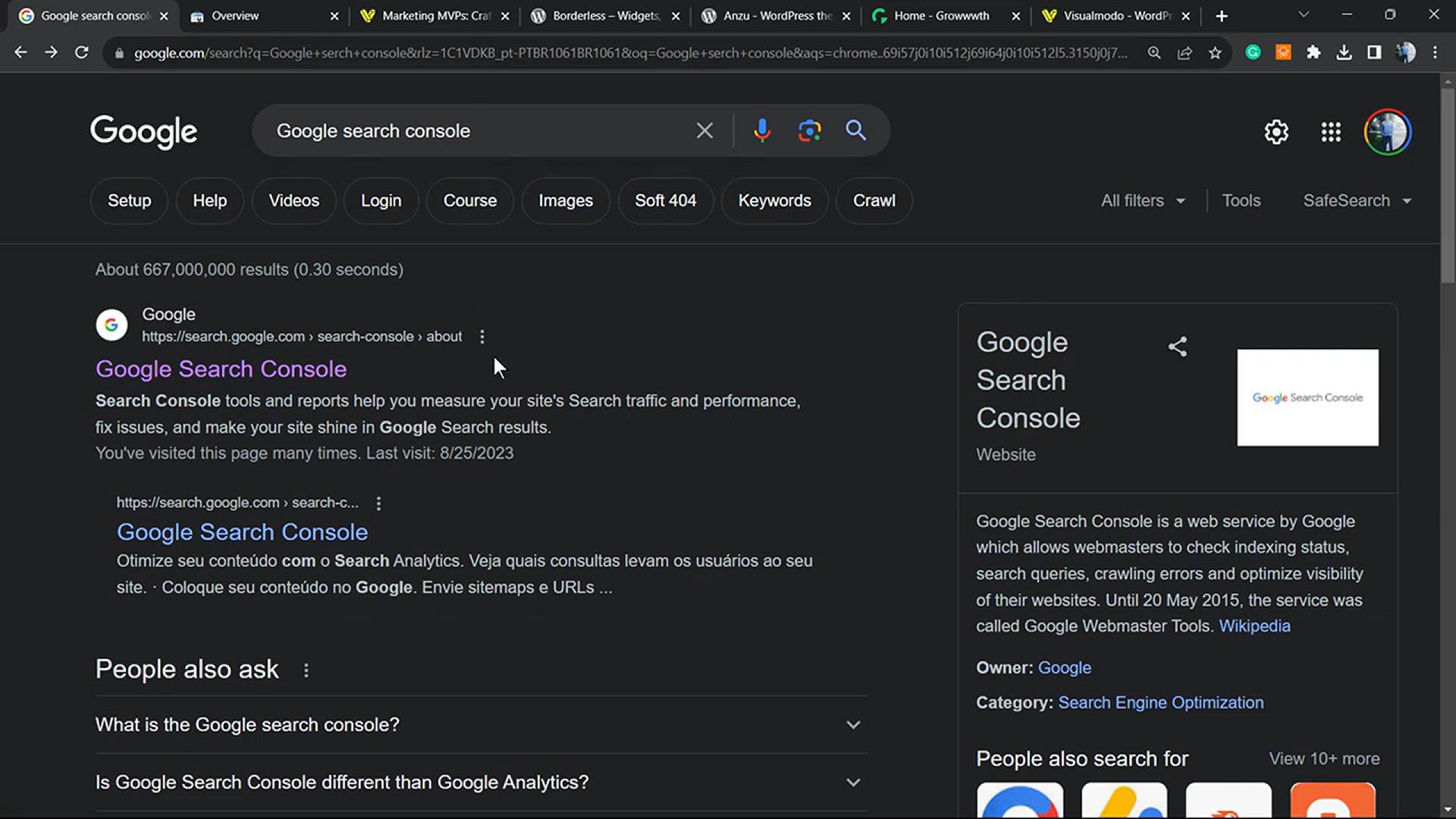1456x819 pixels.
Task: Go back with the browser back arrow
Action: coord(20,52)
